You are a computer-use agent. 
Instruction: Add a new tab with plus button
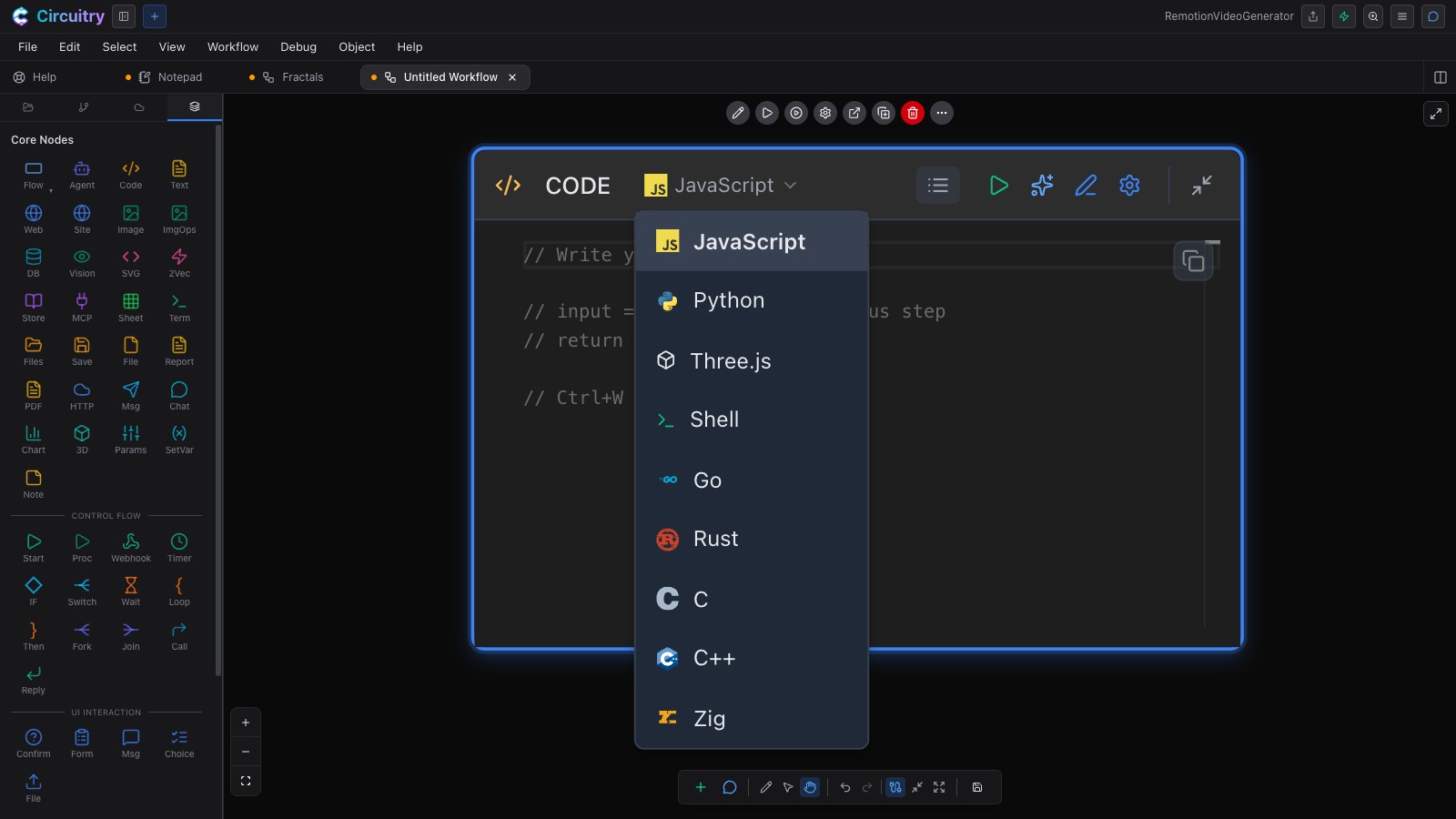[x=155, y=16]
